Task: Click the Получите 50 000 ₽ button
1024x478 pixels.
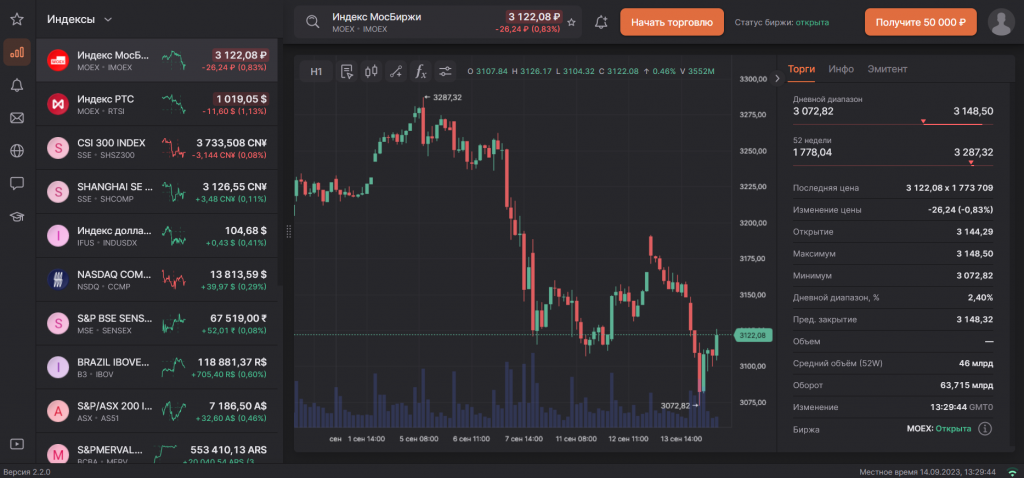Action: [x=920, y=22]
